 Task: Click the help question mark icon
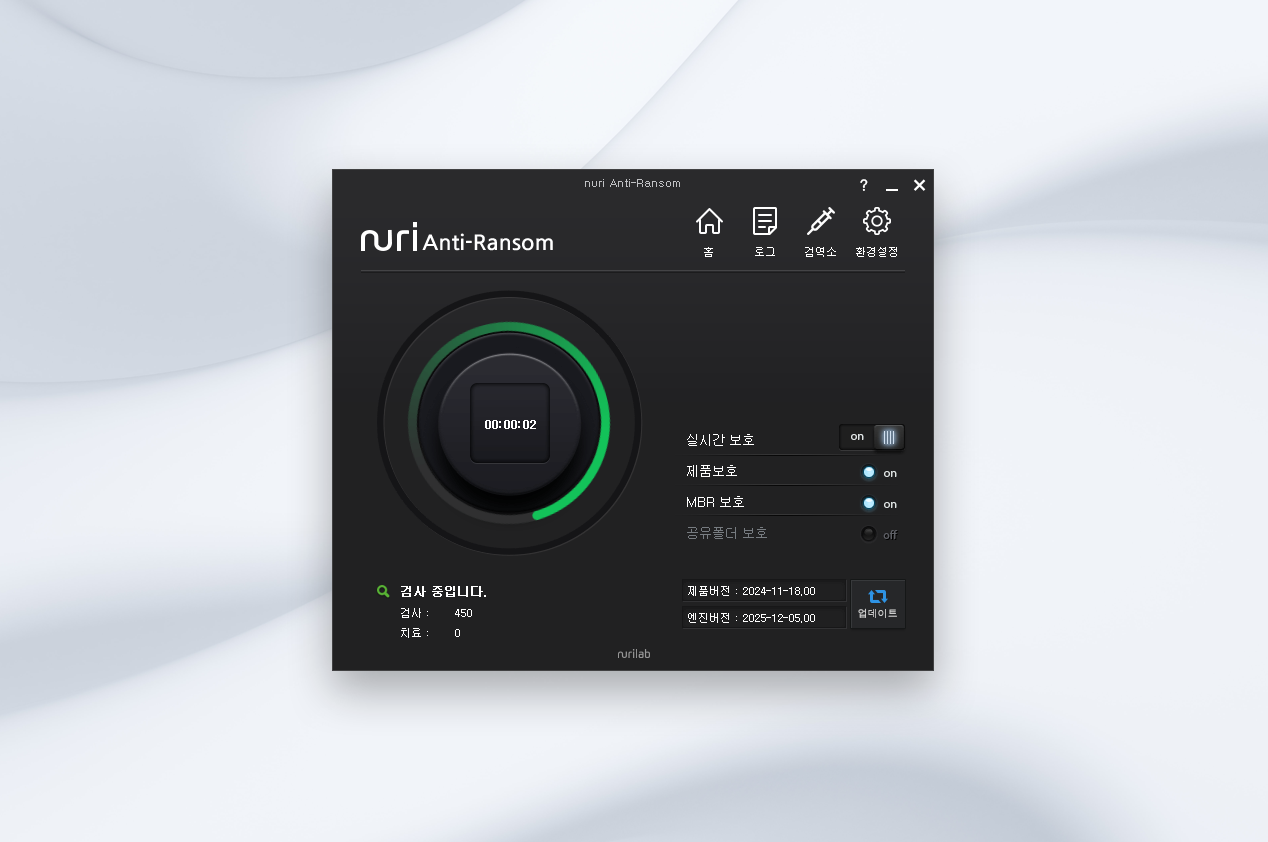click(x=864, y=186)
